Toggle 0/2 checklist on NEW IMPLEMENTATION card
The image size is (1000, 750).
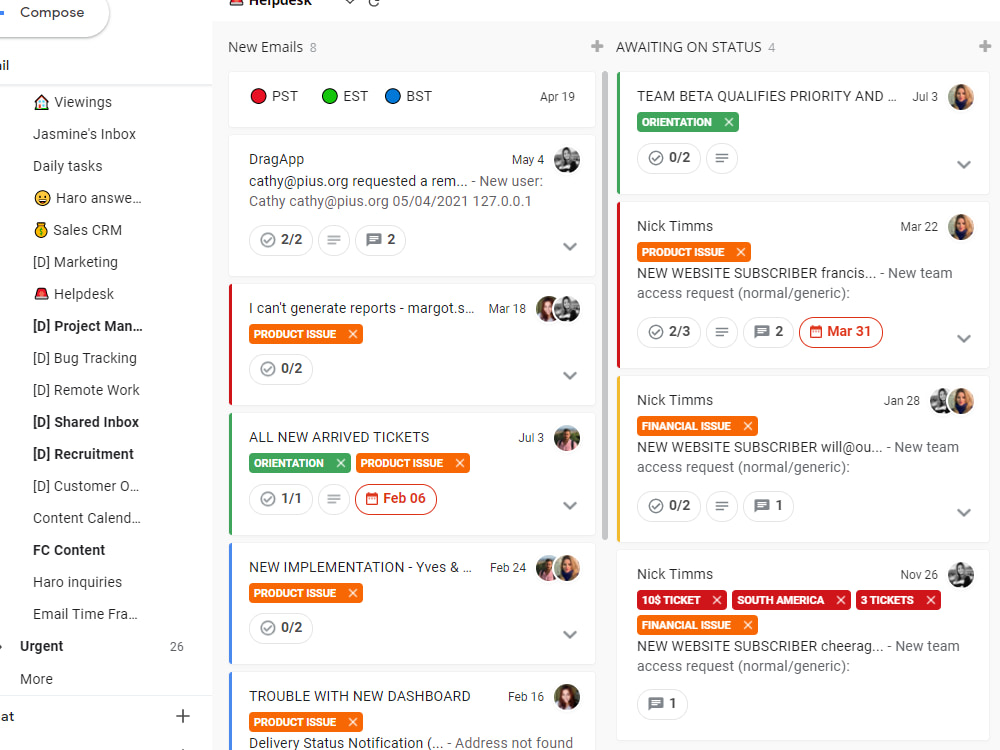pos(281,628)
